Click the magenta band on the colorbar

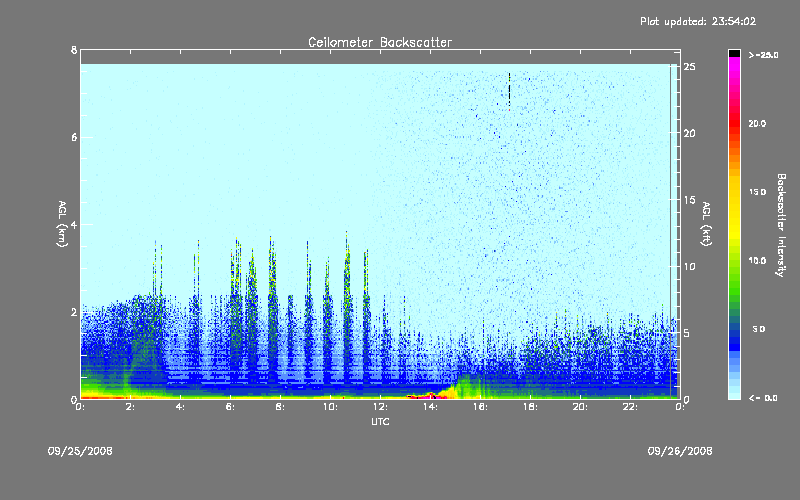734,65
